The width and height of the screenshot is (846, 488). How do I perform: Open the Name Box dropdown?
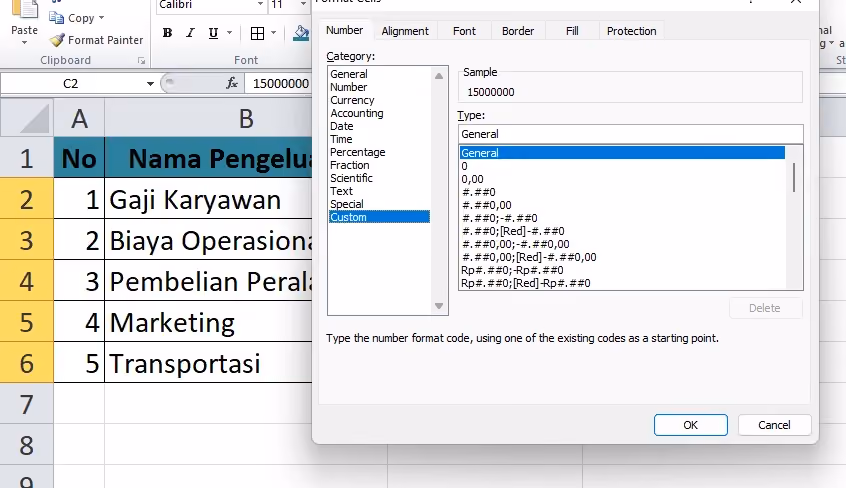[x=150, y=84]
